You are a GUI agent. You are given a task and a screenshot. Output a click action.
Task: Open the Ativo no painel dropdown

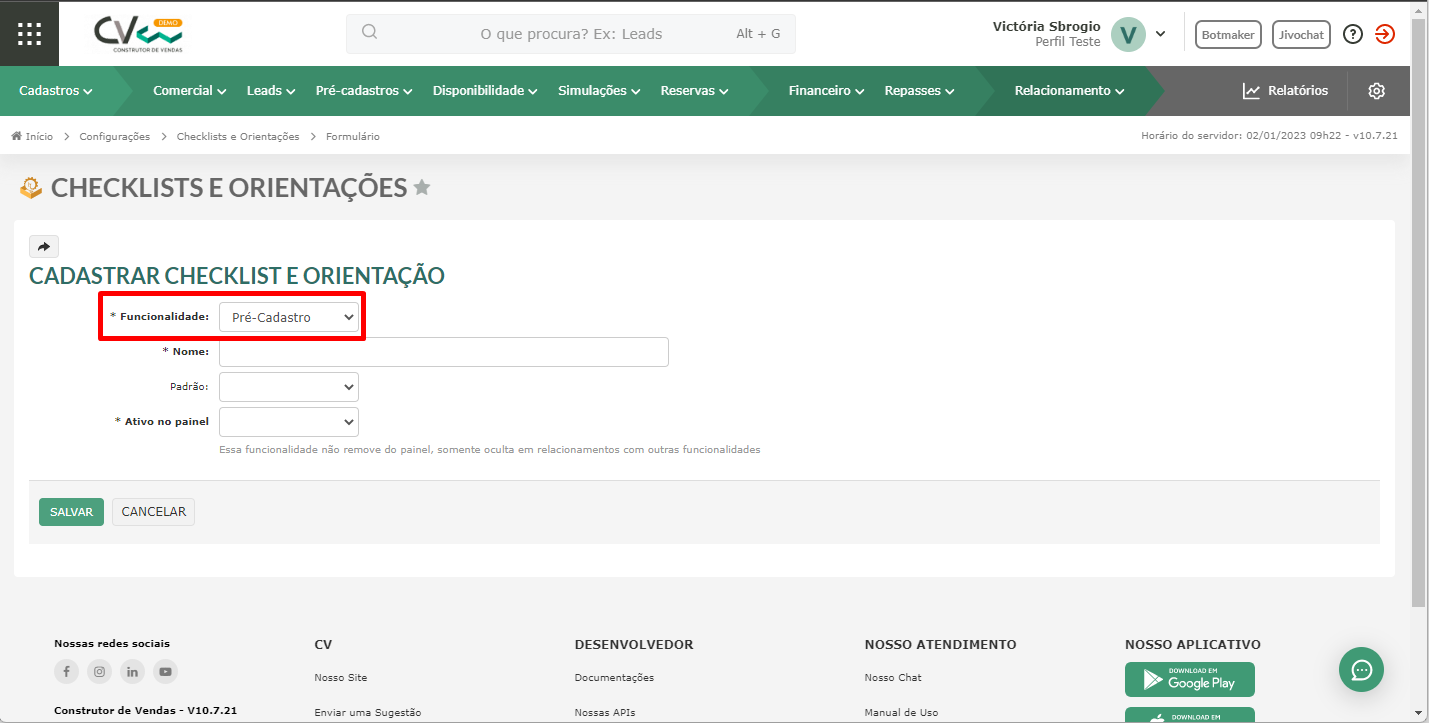289,422
